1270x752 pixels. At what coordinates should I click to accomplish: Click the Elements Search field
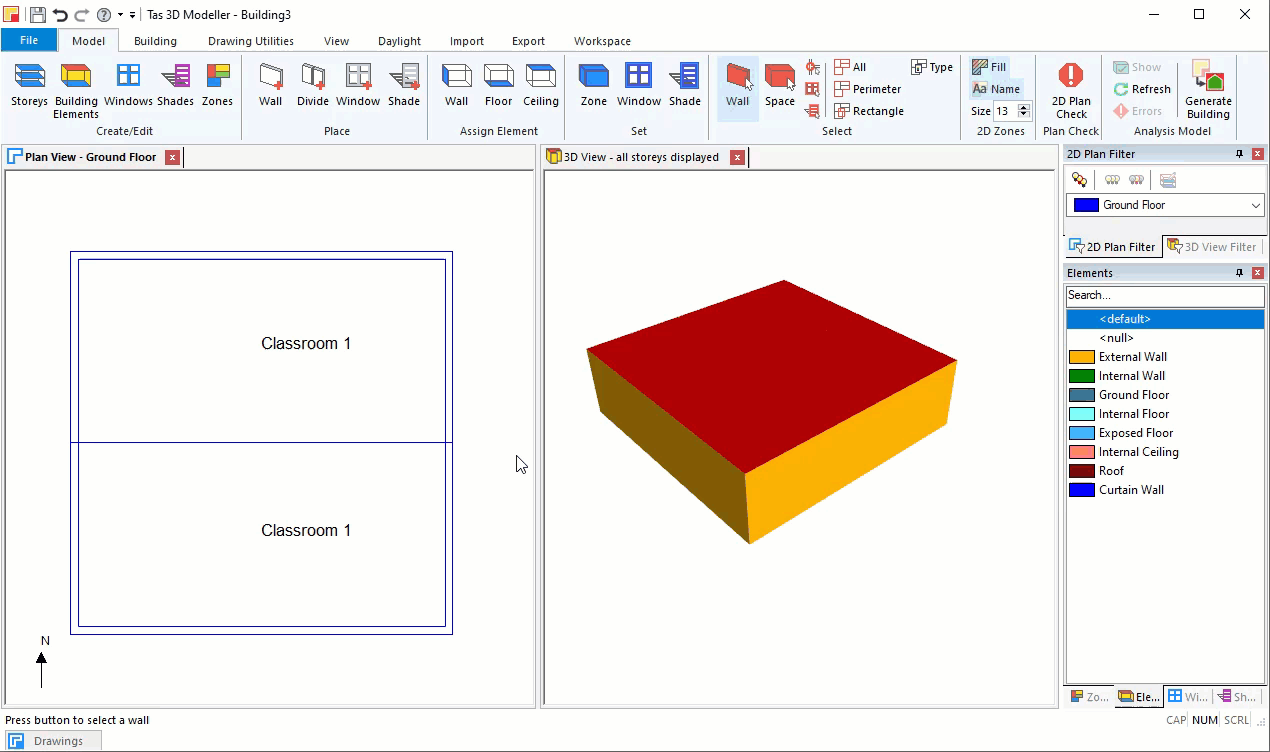coord(1165,295)
